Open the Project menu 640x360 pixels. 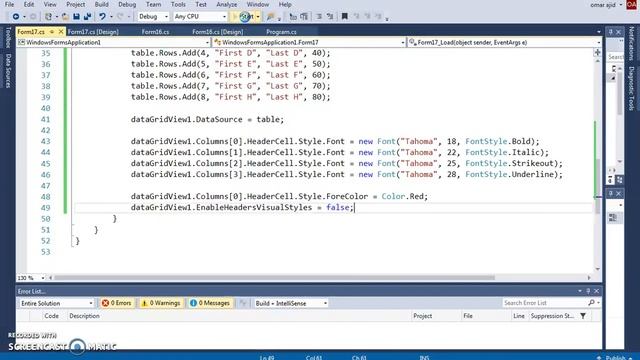click(x=76, y=4)
